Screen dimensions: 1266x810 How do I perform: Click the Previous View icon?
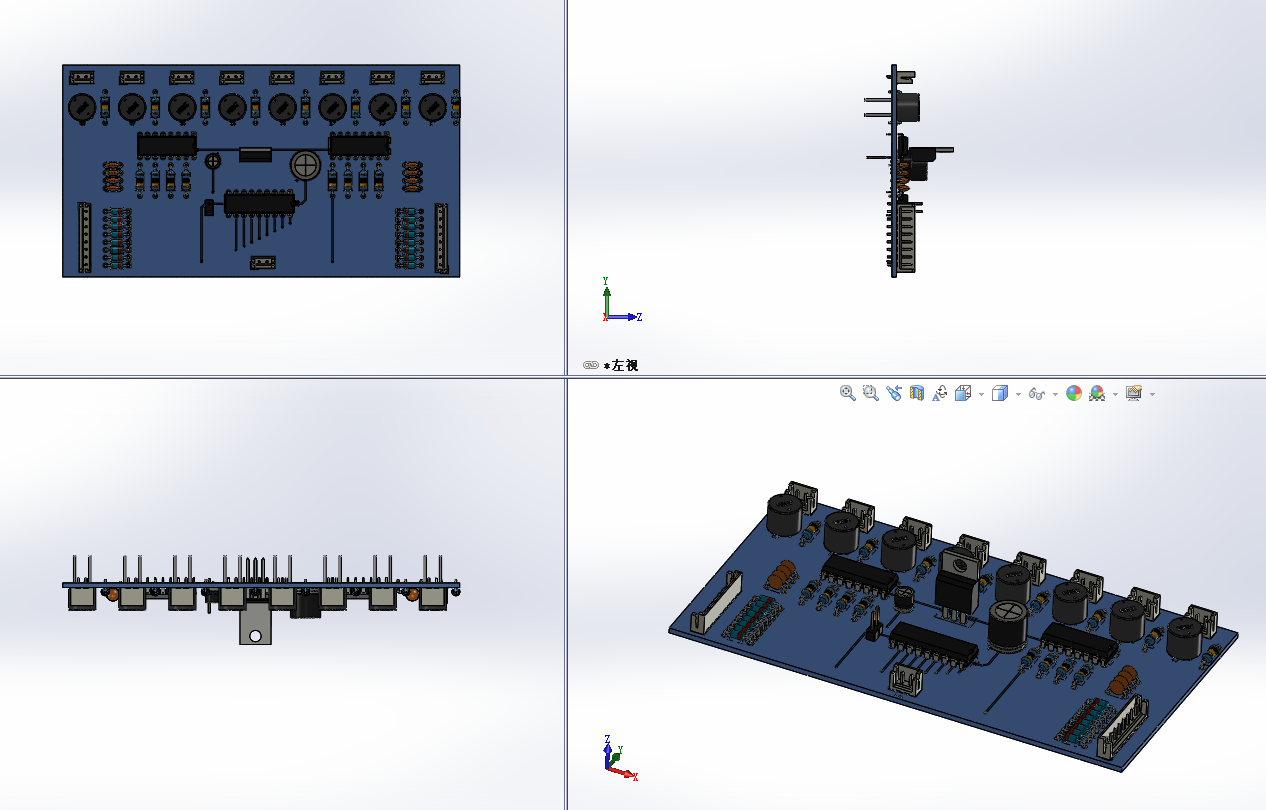click(x=893, y=394)
